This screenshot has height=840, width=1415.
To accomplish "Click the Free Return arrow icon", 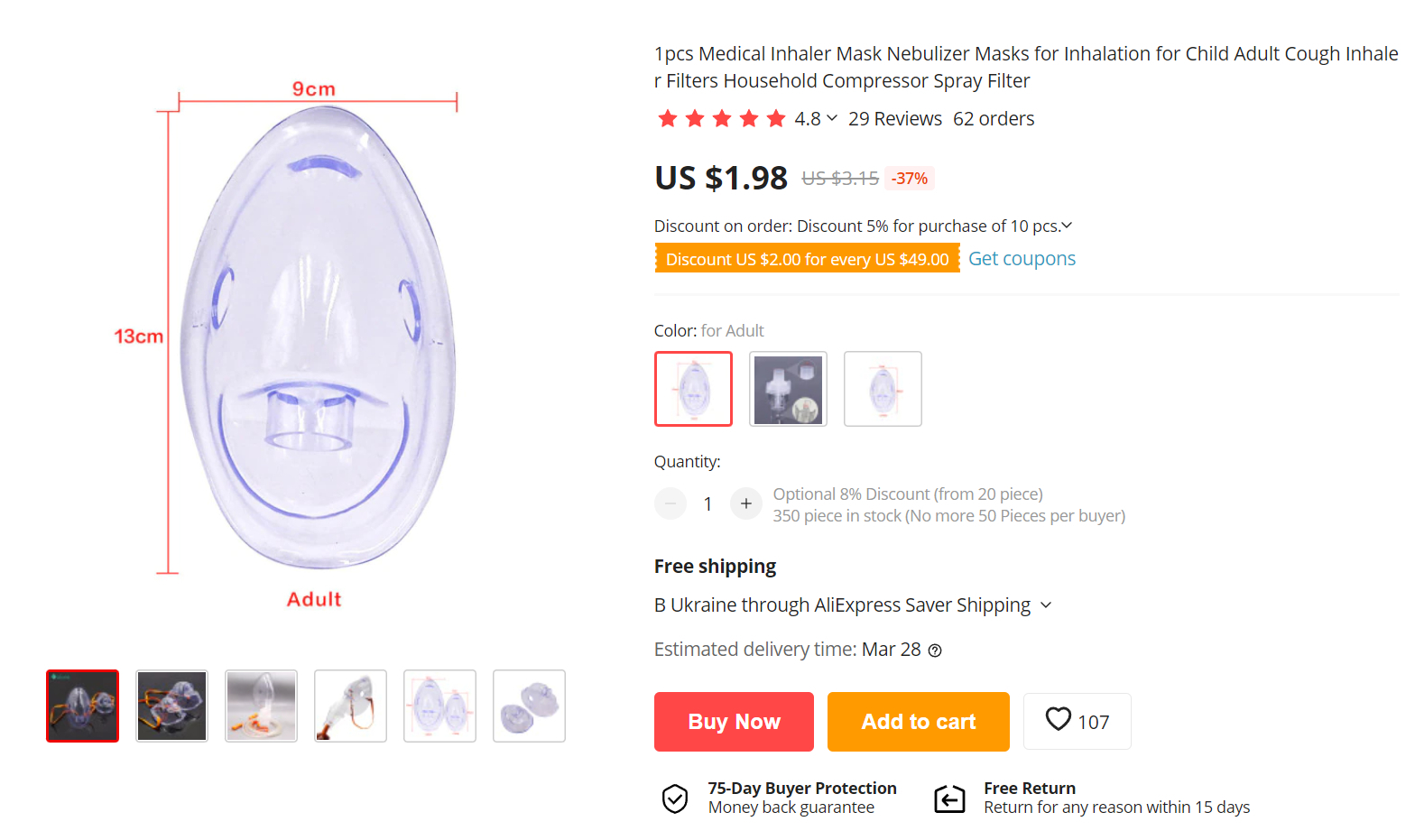I will (x=949, y=798).
